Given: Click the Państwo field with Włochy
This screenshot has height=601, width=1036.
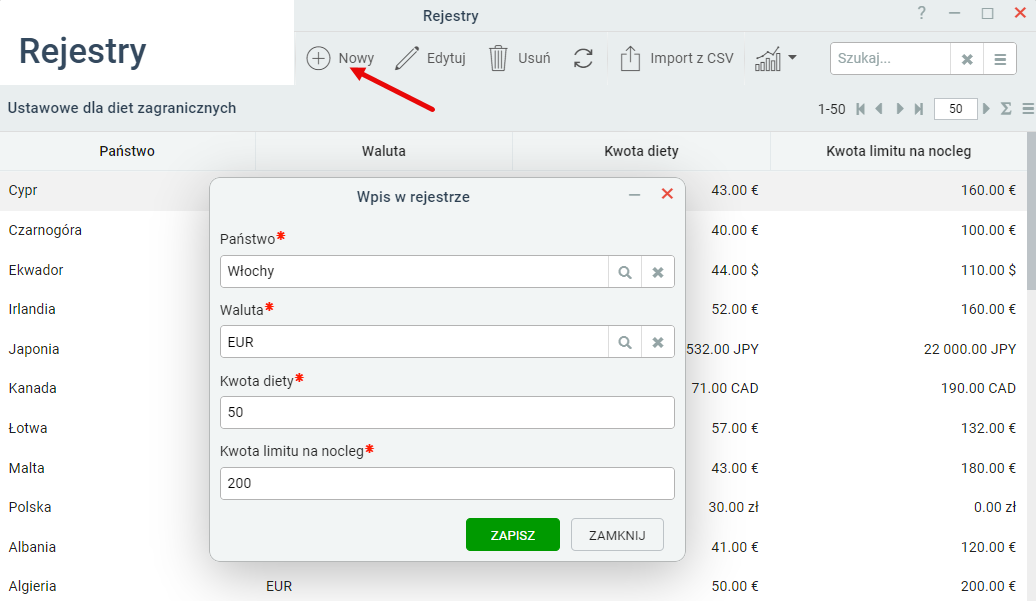Looking at the screenshot, I should [414, 271].
